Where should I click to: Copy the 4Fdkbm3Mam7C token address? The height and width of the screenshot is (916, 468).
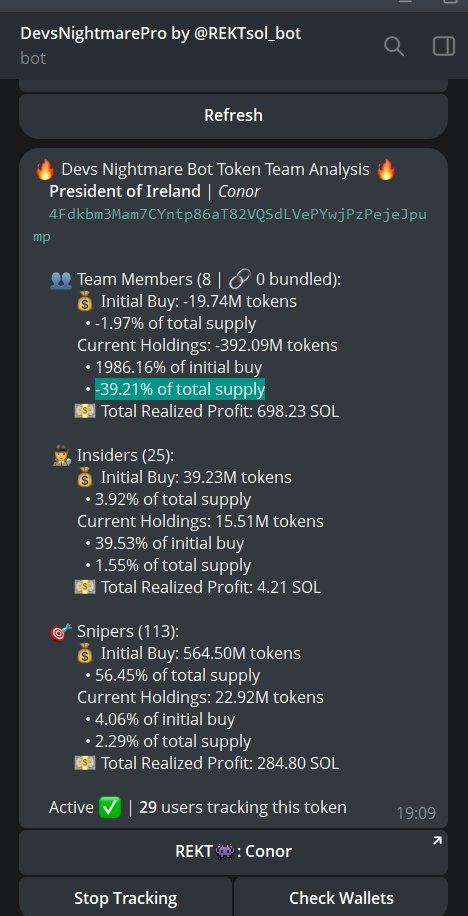[x=230, y=225]
